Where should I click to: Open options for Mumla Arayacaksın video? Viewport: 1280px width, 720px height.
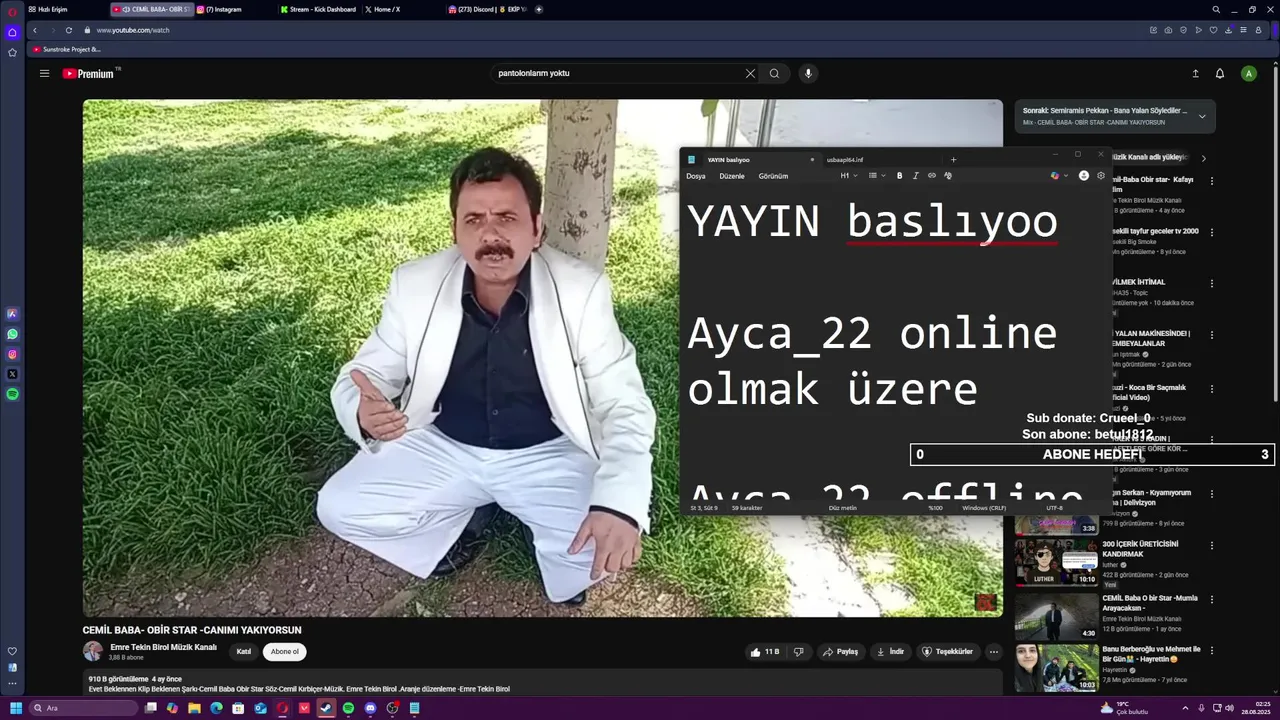click(1212, 599)
